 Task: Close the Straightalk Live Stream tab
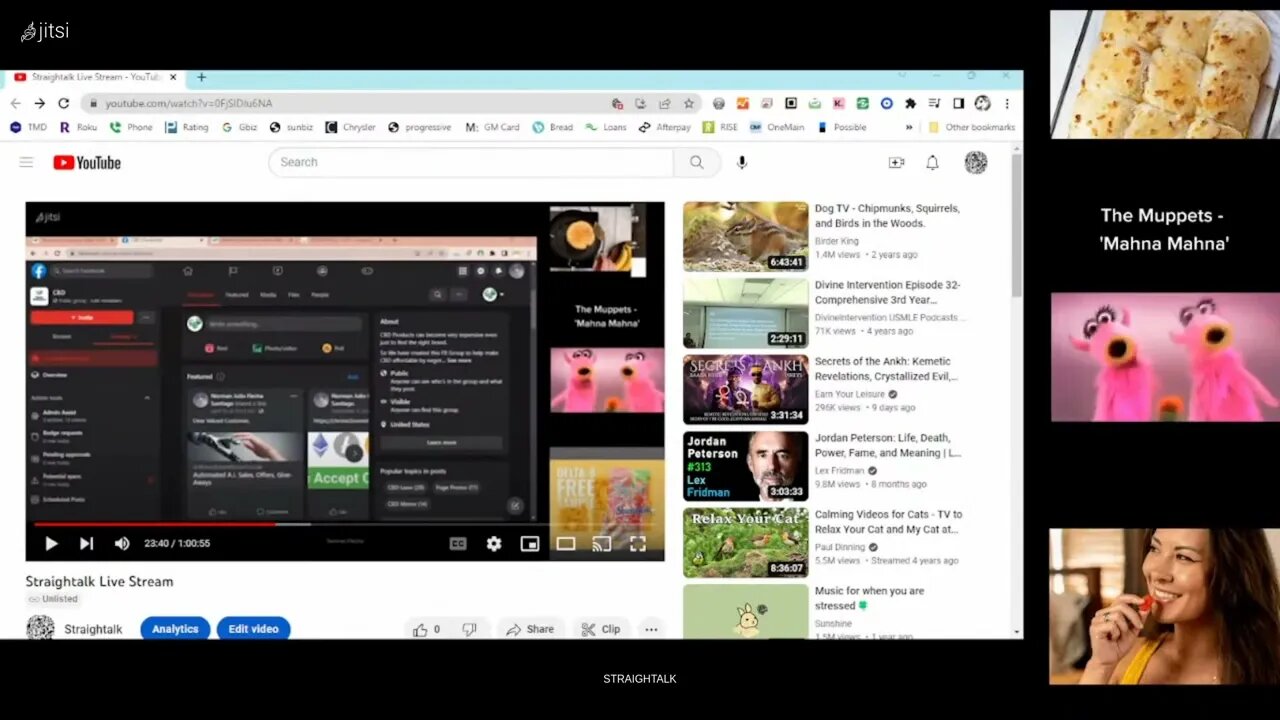[x=173, y=77]
